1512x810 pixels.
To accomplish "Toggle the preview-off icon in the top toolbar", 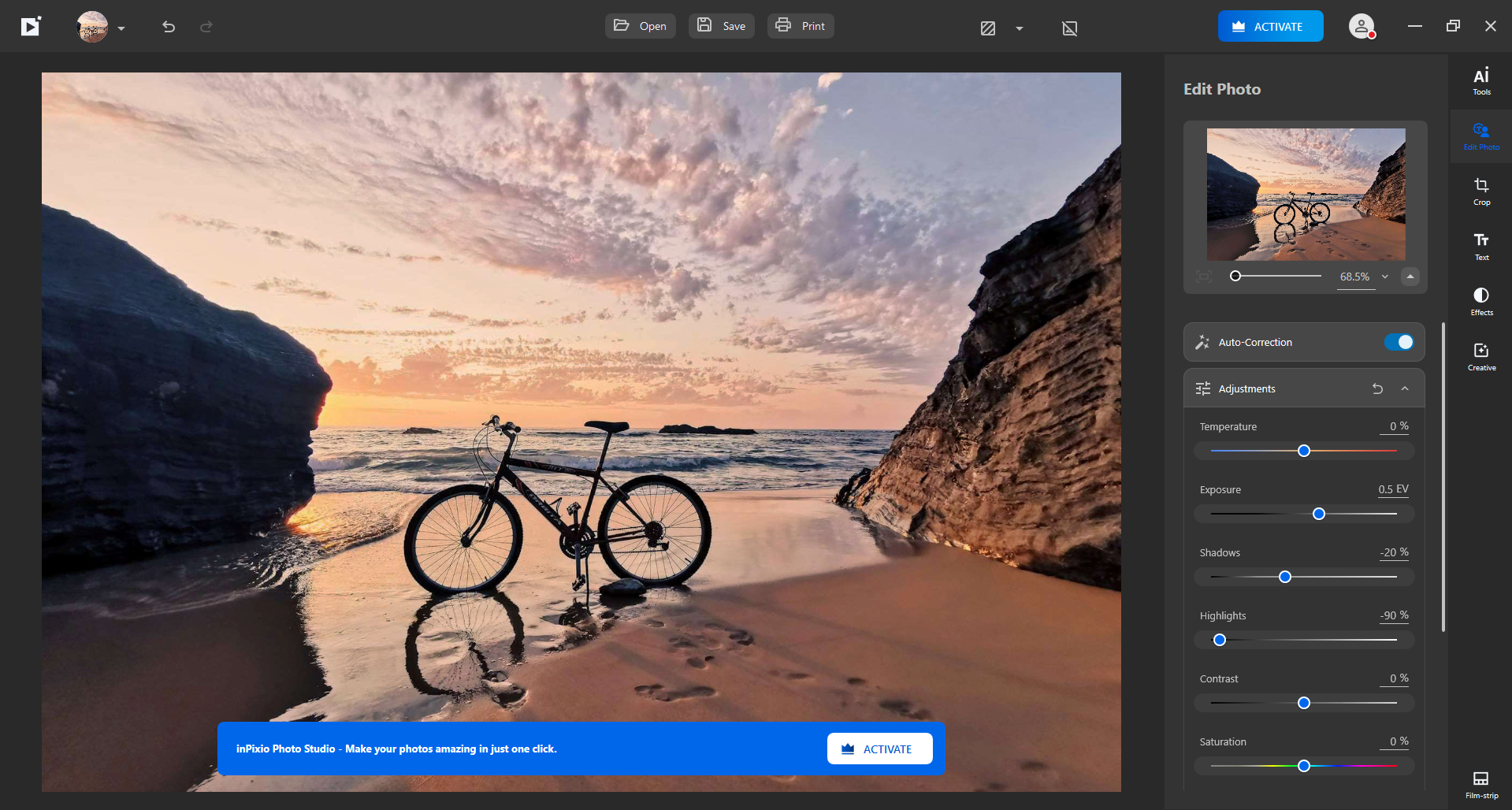I will point(1070,28).
